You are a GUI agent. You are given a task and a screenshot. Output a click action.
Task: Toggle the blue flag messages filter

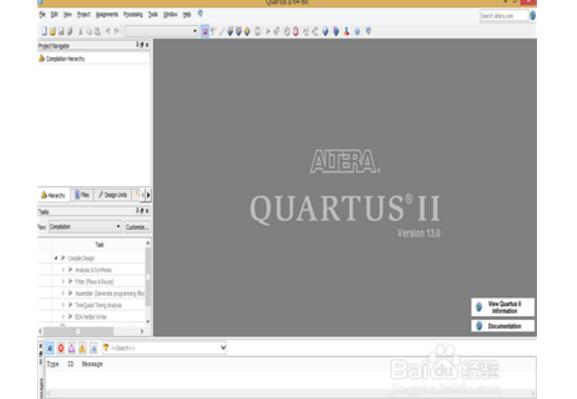[x=93, y=348]
